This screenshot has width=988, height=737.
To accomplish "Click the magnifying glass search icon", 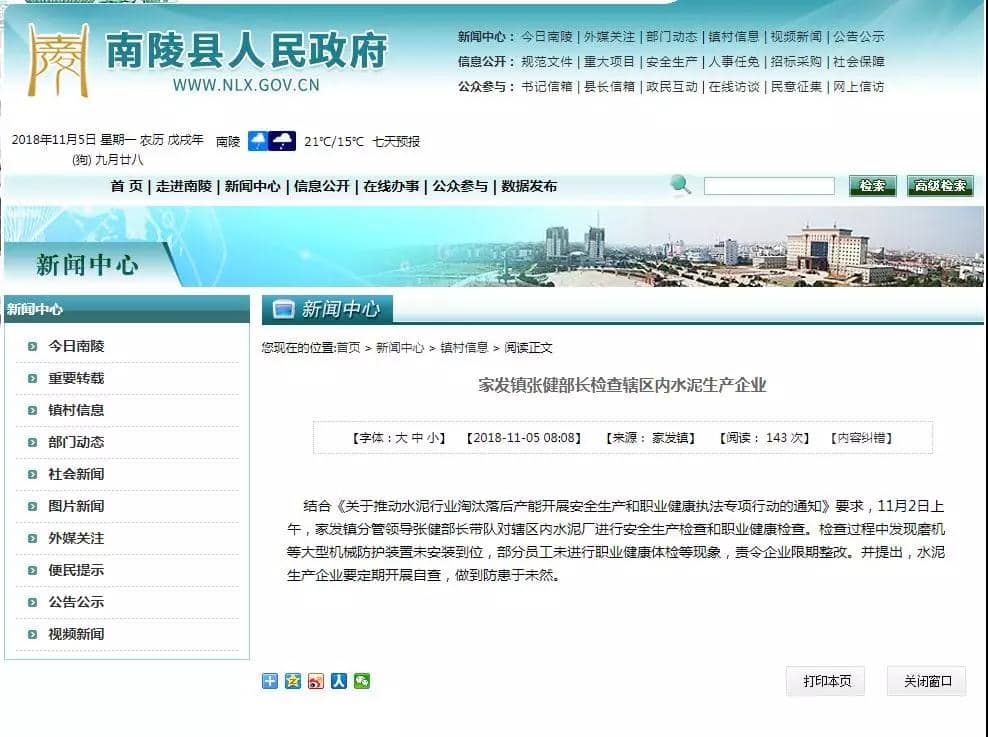I will [681, 185].
